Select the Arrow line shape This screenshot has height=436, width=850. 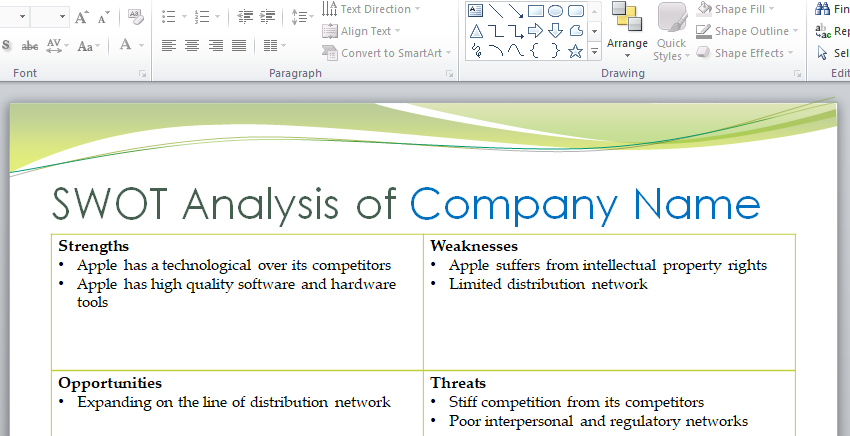click(x=516, y=10)
